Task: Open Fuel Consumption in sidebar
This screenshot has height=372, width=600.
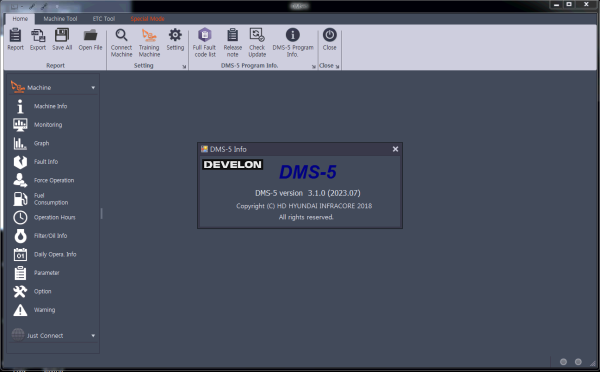Action: click(x=51, y=199)
